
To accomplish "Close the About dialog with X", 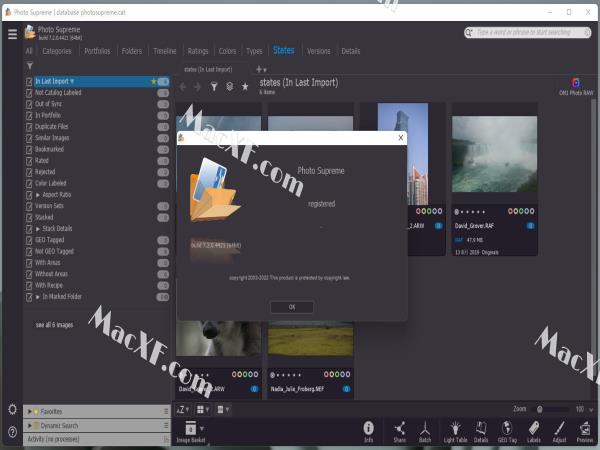I will (401, 138).
